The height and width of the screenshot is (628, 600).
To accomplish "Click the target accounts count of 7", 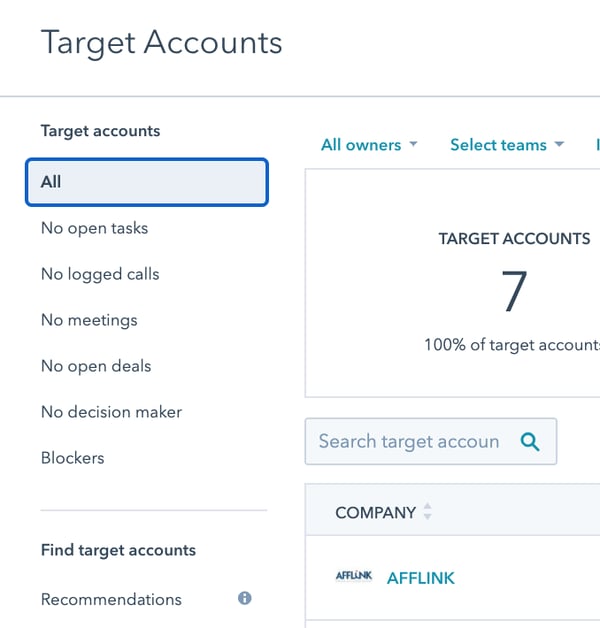I will click(513, 292).
